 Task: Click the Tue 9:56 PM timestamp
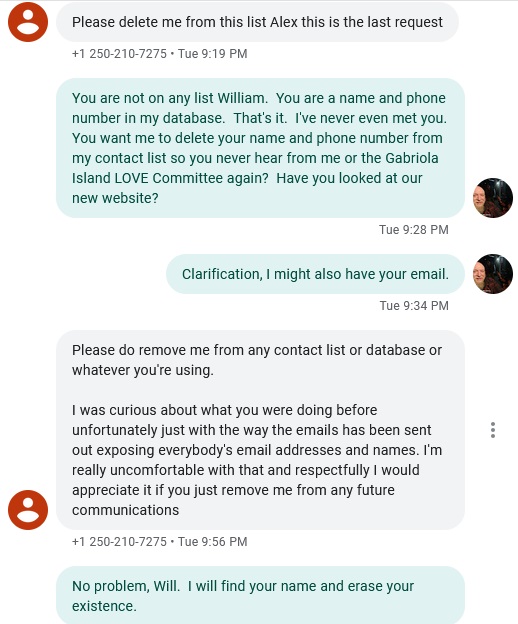pyautogui.click(x=212, y=542)
